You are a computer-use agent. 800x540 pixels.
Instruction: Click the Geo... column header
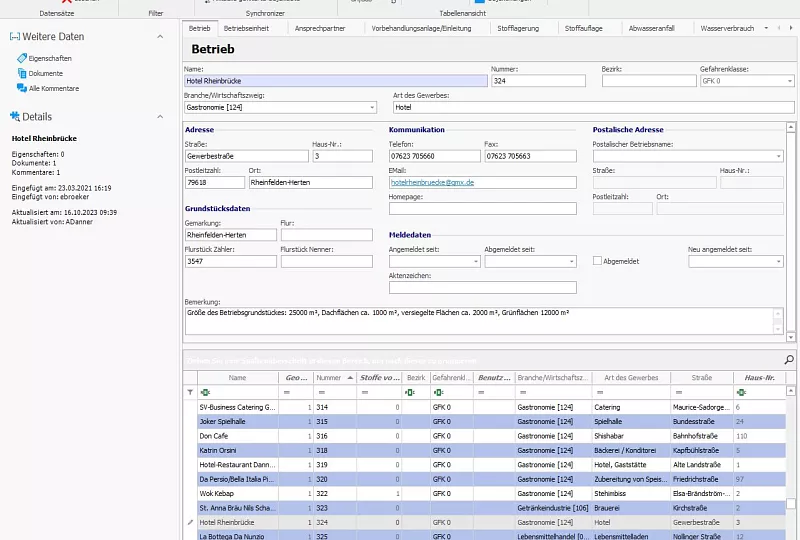click(296, 378)
